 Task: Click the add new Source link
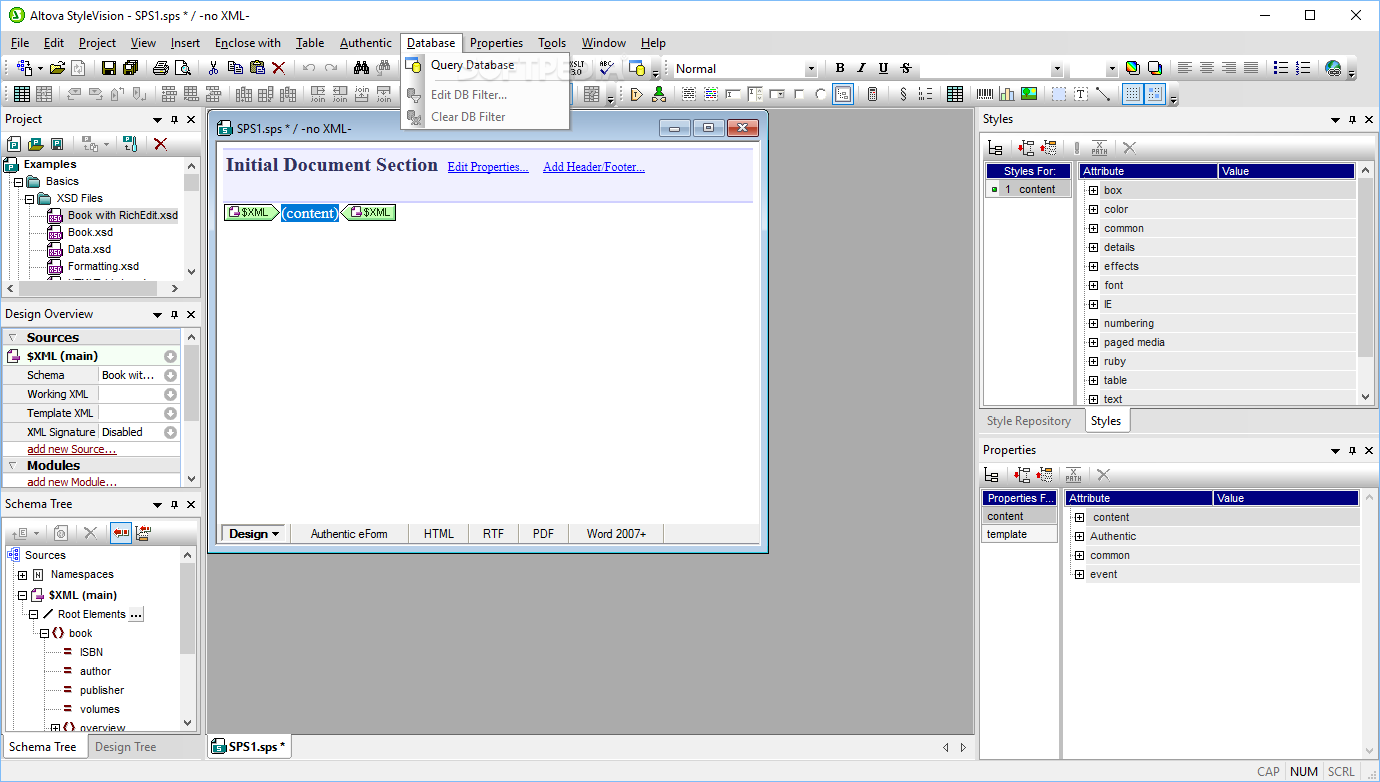[x=72, y=450]
